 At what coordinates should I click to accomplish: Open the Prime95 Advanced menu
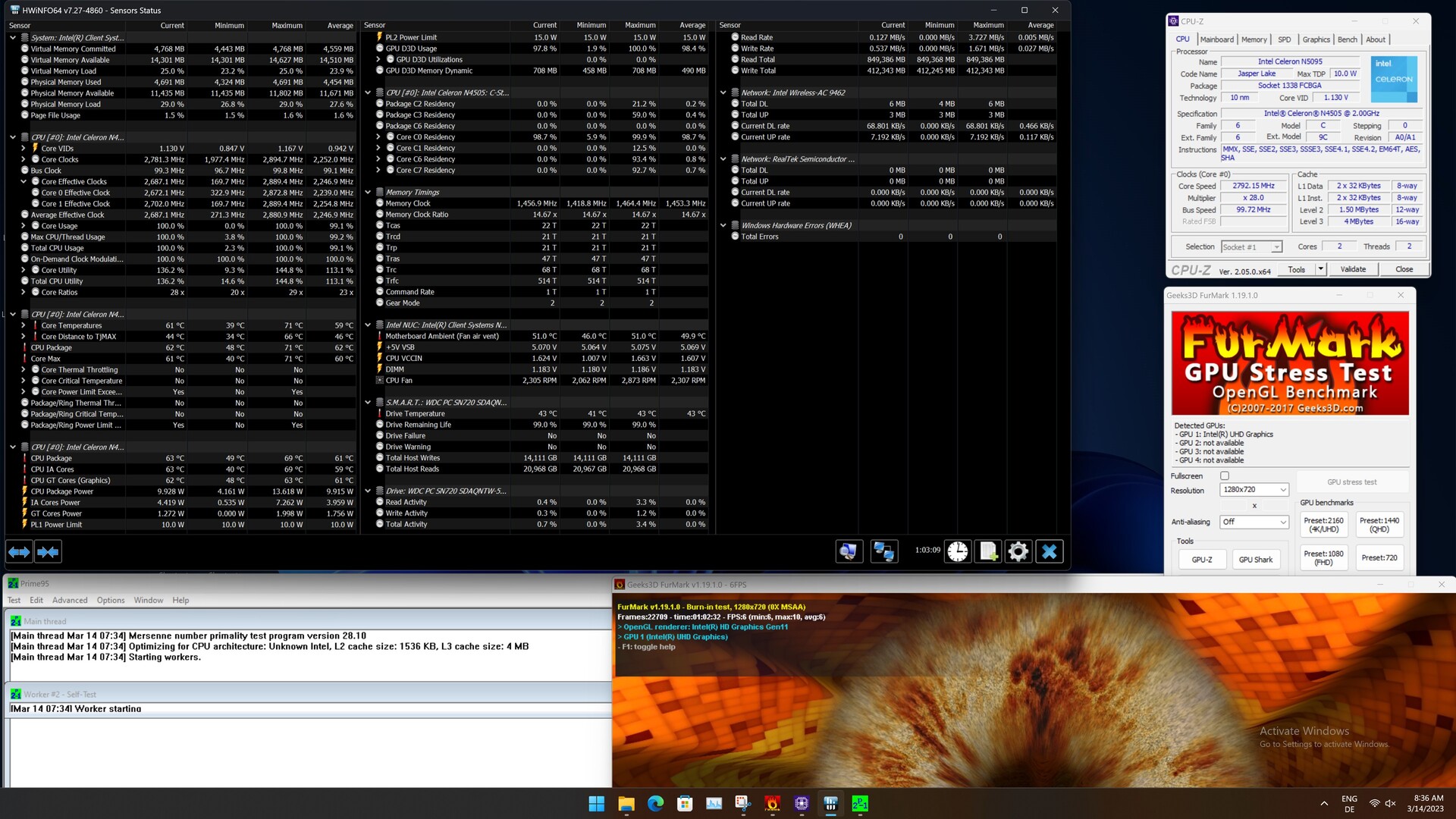click(70, 601)
